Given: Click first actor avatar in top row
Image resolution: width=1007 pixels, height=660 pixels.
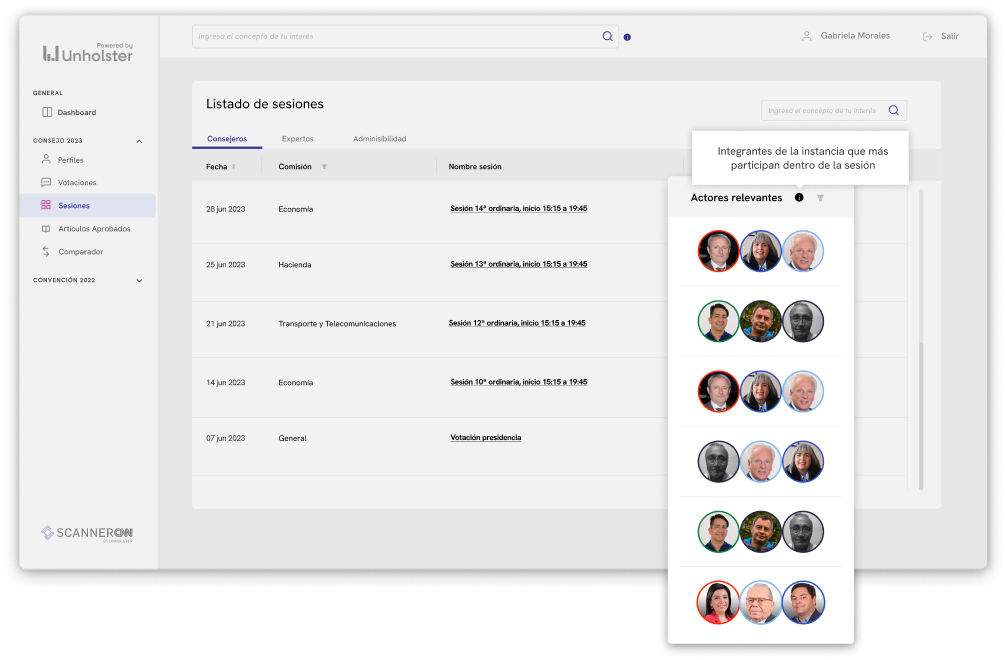Looking at the screenshot, I should click(718, 252).
